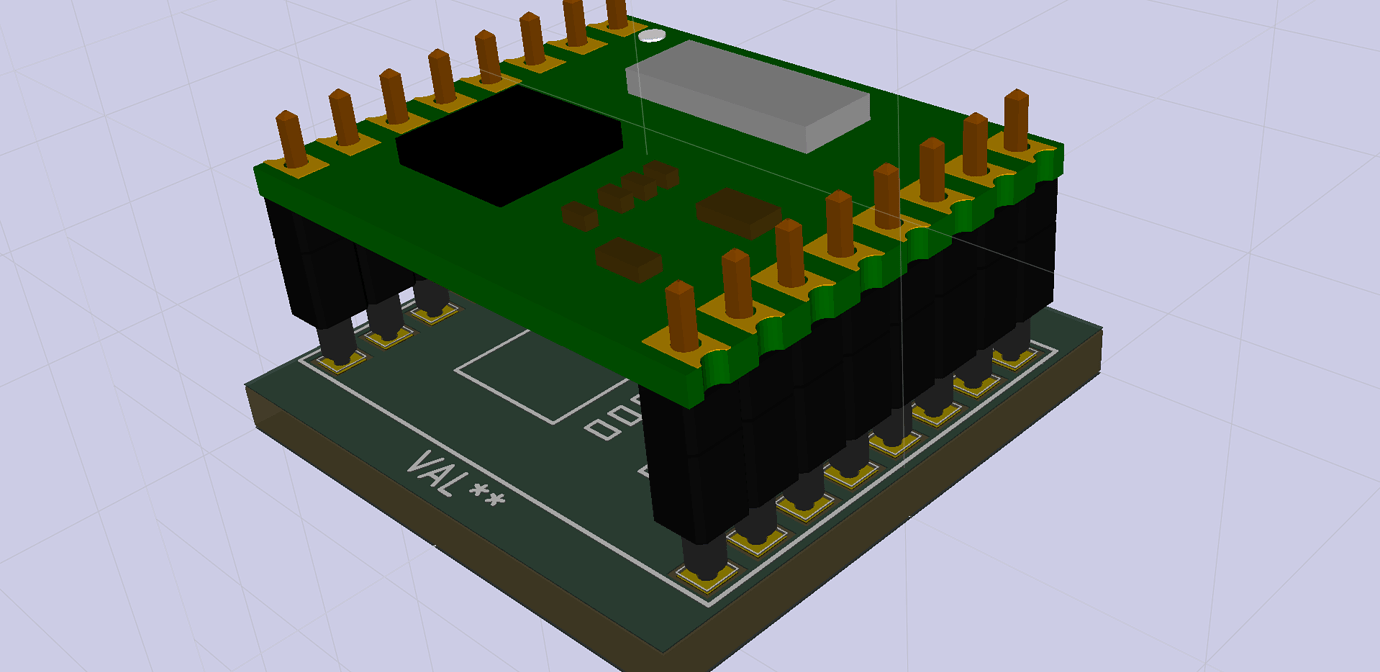This screenshot has height=672, width=1380.
Task: Click the largest brown SMD component
Action: coord(738,211)
